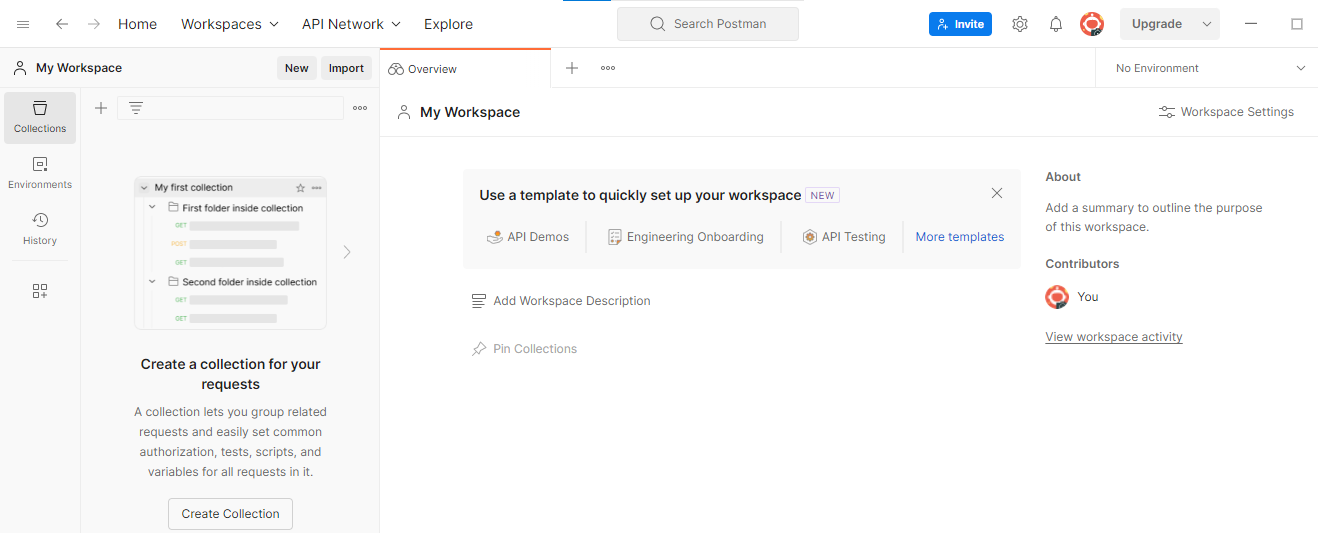This screenshot has height=533, width=1318.
Task: Open the settings gear icon
Action: pos(1019,24)
